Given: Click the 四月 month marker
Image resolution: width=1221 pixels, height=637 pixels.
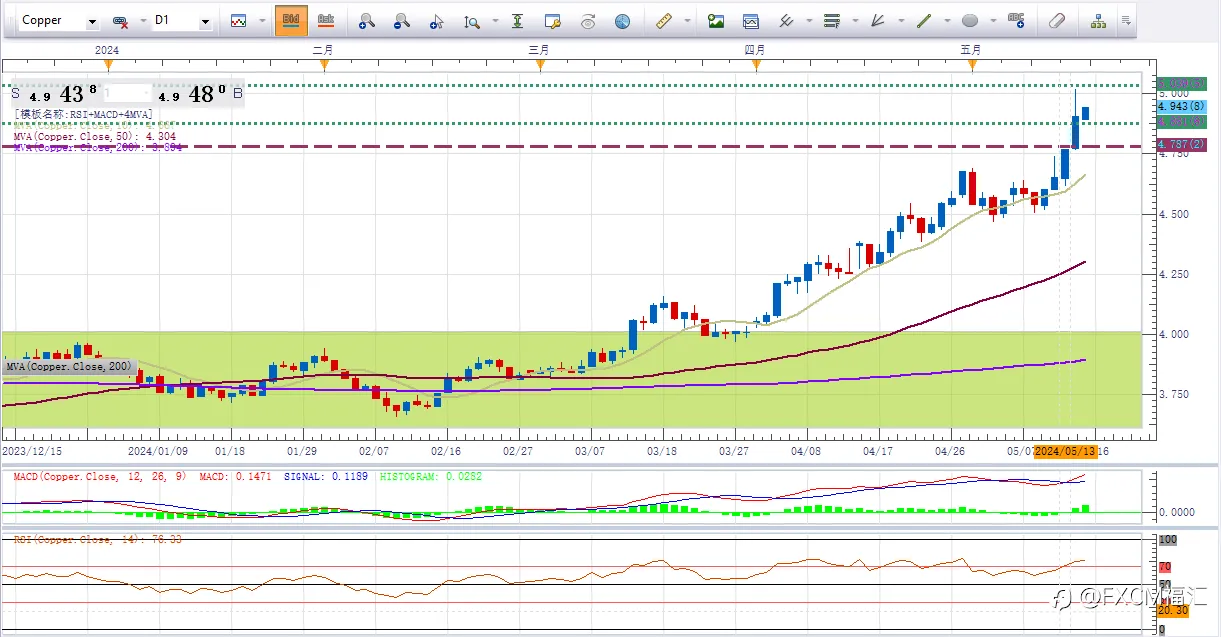Looking at the screenshot, I should point(755,51).
